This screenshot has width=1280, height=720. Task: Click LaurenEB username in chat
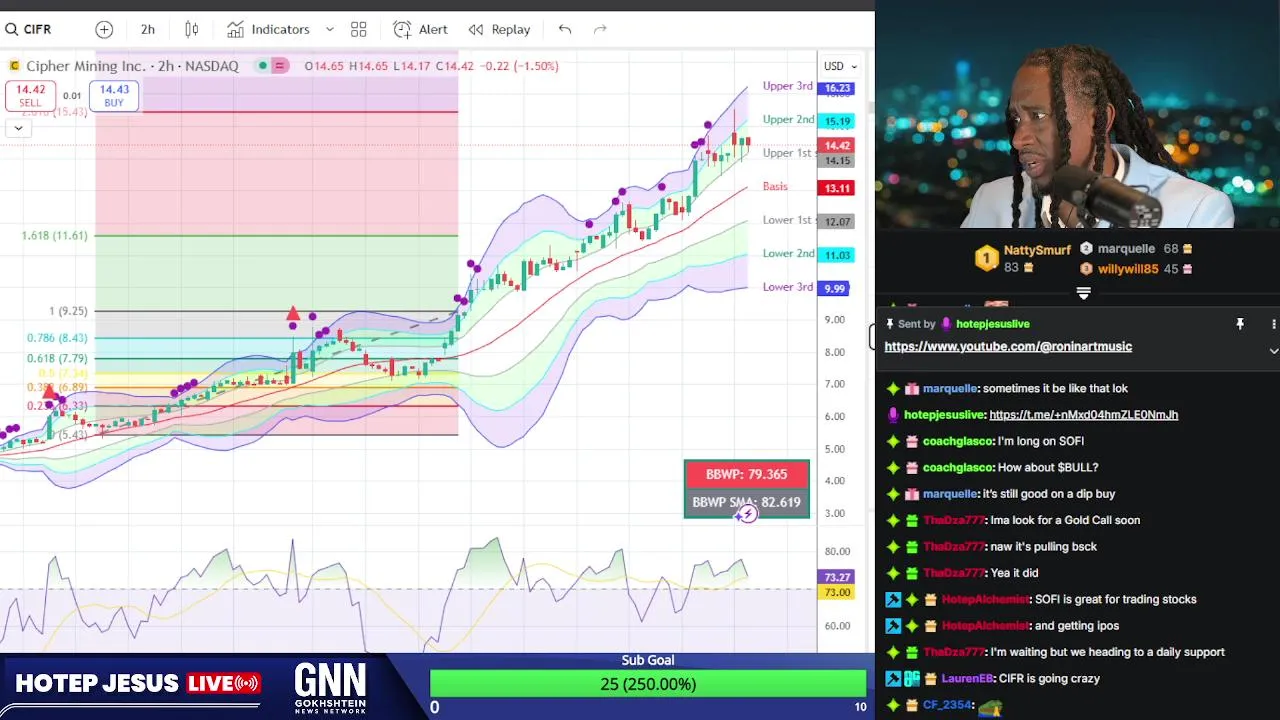pos(969,679)
